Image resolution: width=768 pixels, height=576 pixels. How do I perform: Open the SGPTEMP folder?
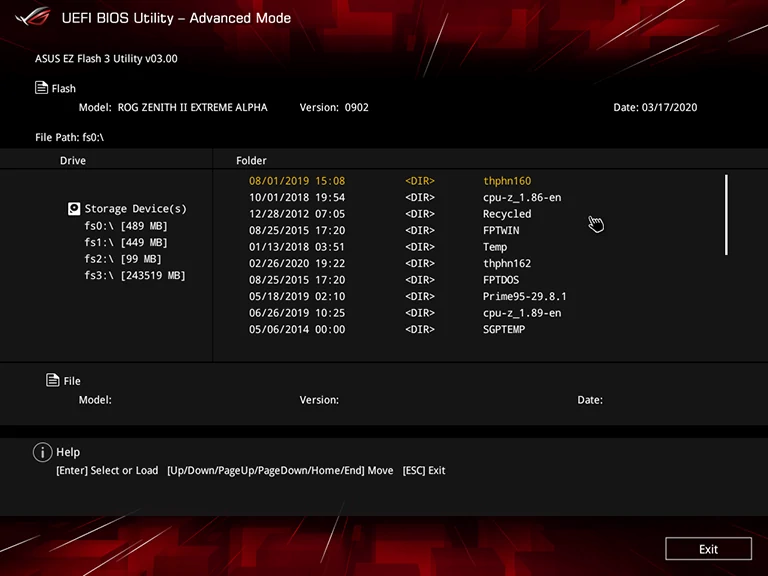click(x=503, y=330)
